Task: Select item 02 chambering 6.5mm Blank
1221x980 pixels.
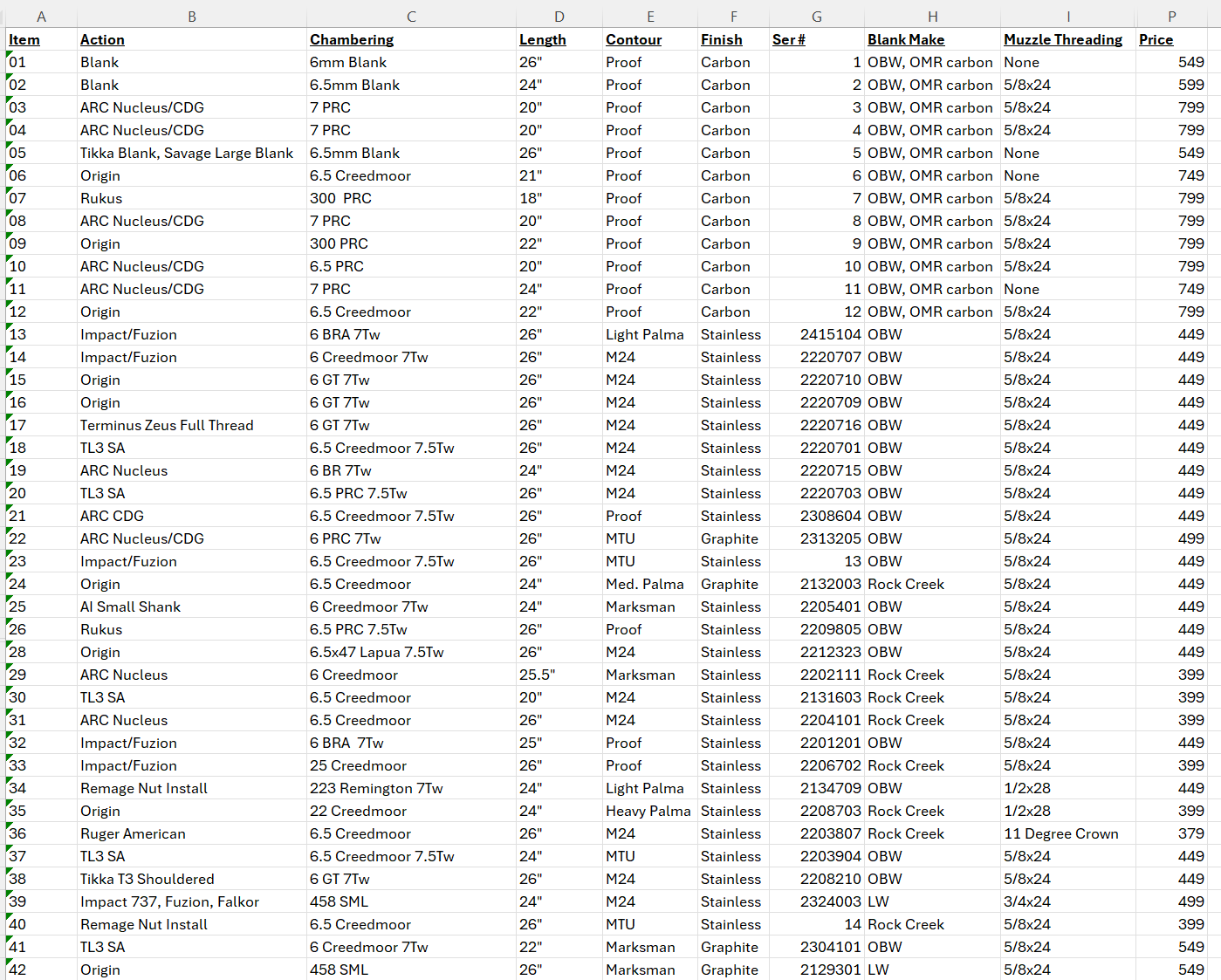Action: (411, 85)
